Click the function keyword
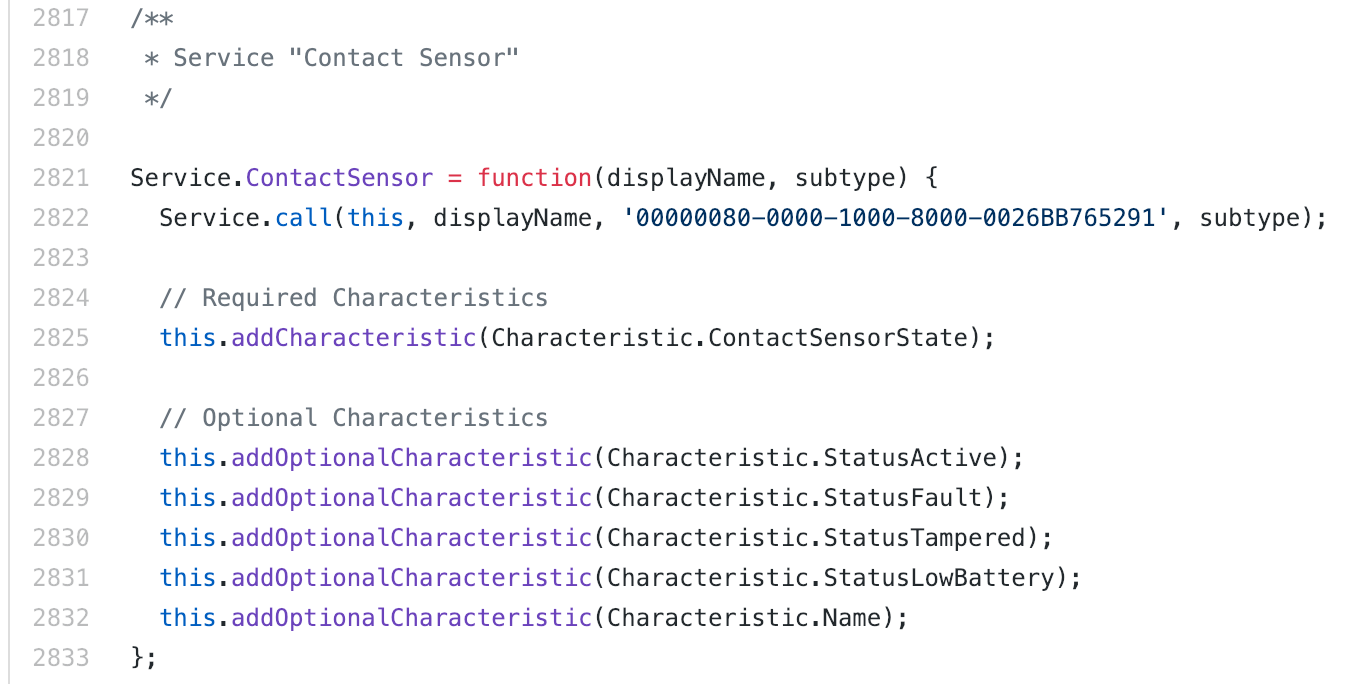This screenshot has height=684, width=1354. click(535, 178)
